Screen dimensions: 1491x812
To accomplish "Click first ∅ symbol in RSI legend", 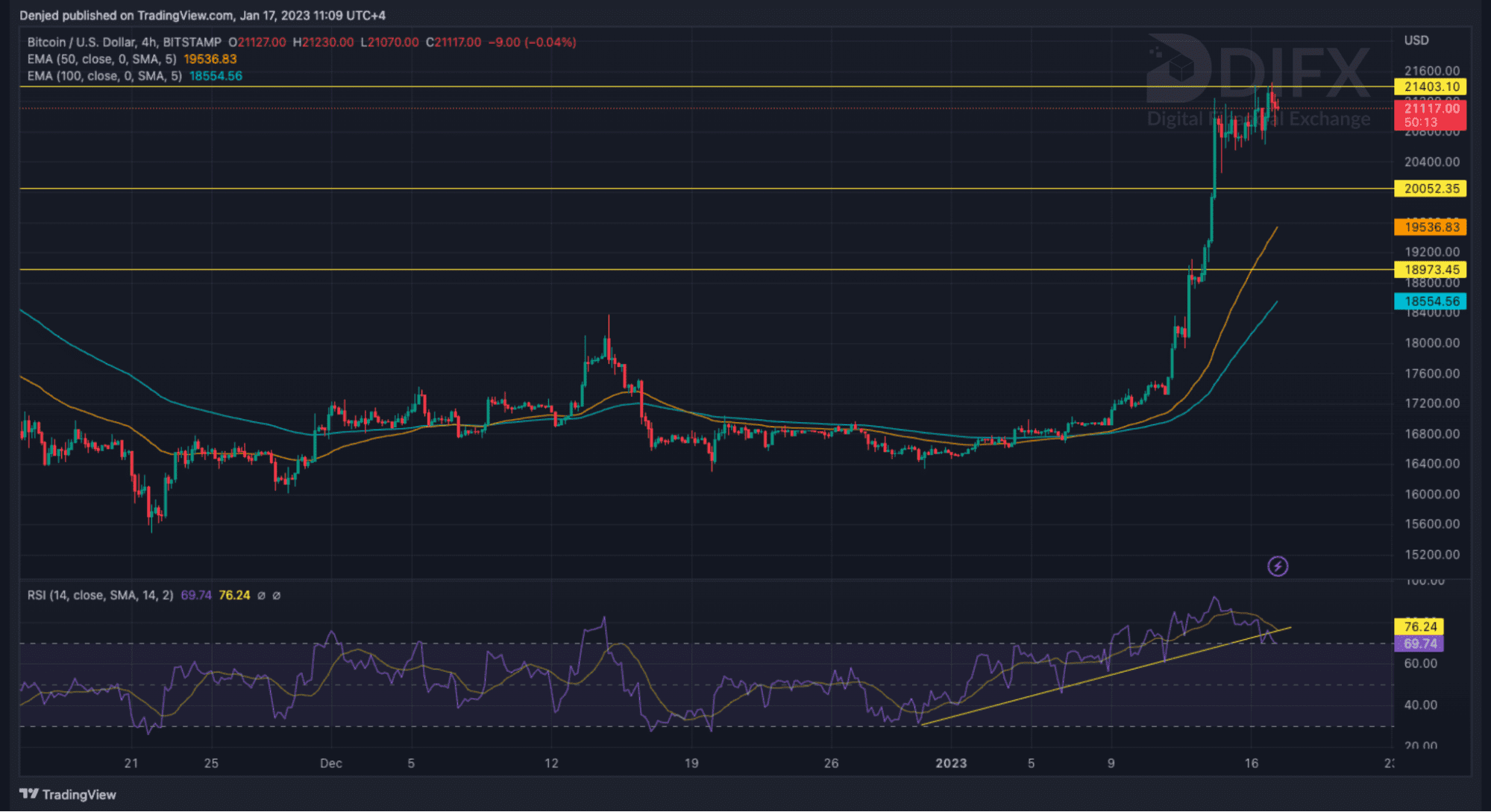I will coord(261,596).
